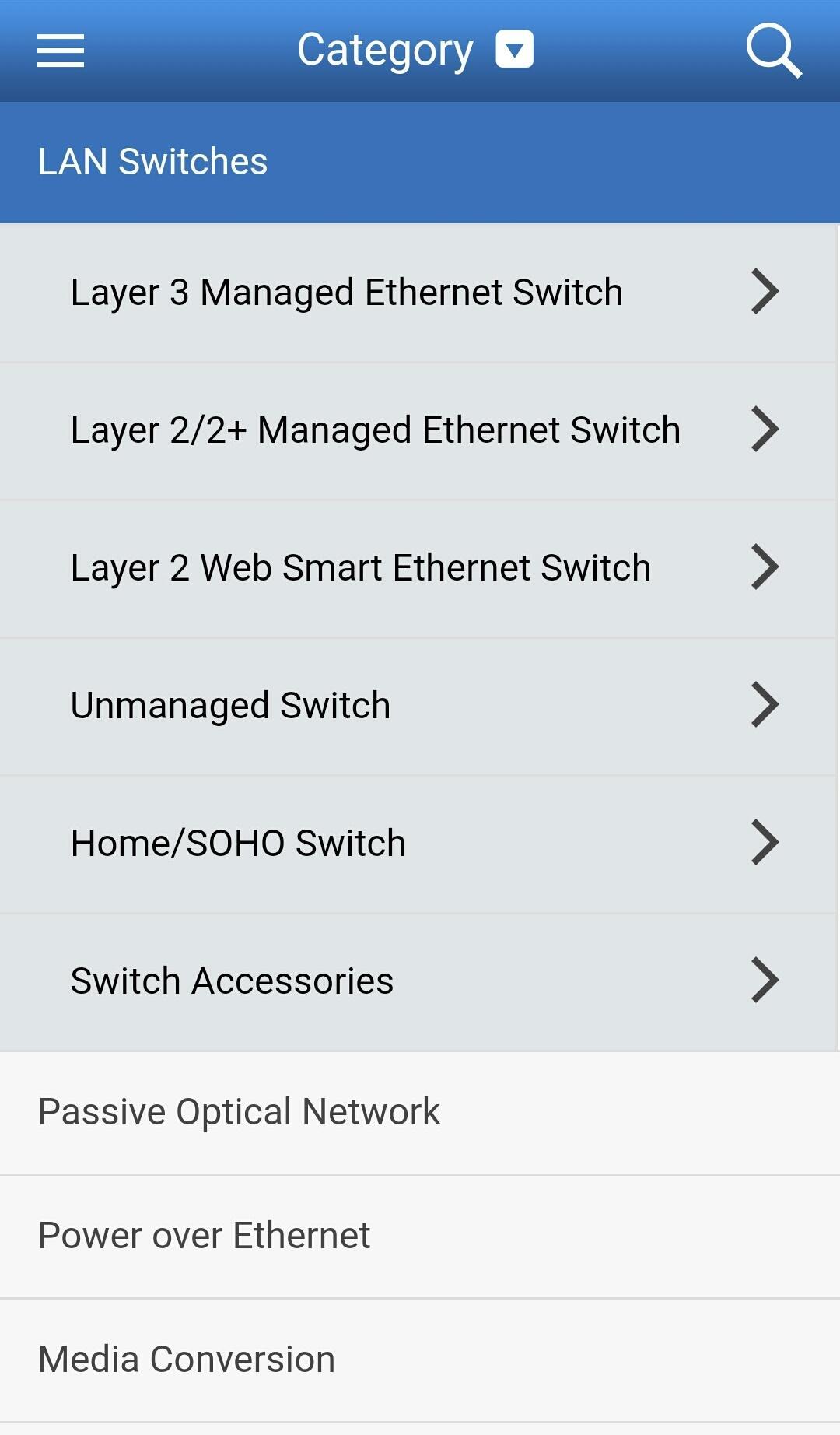Viewport: 840px width, 1435px height.
Task: Open the hamburger navigation menu
Action: click(61, 51)
